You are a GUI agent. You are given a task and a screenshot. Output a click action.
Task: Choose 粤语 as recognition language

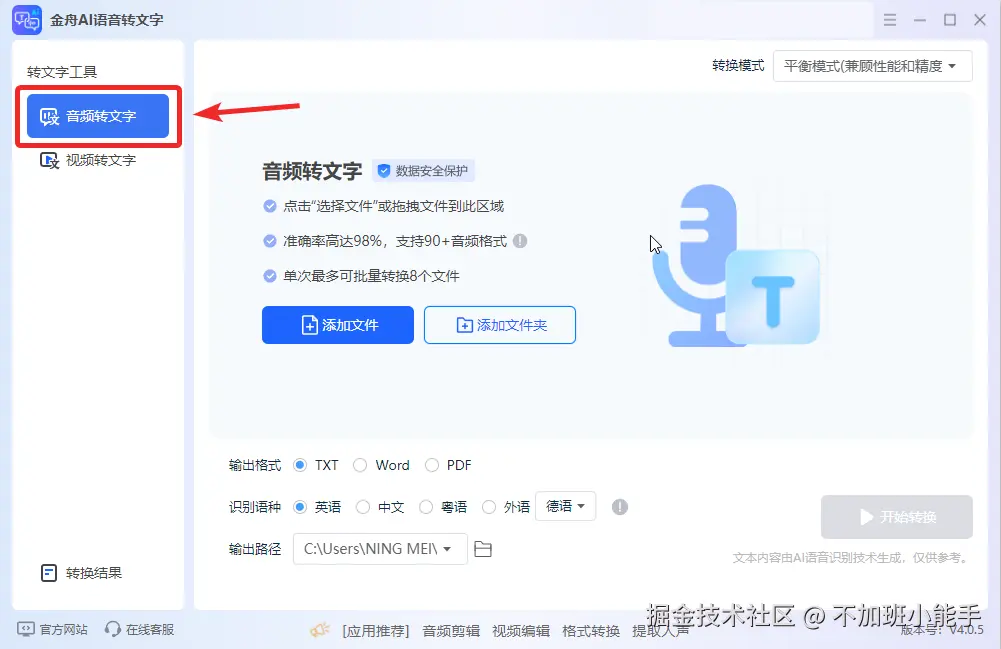426,507
